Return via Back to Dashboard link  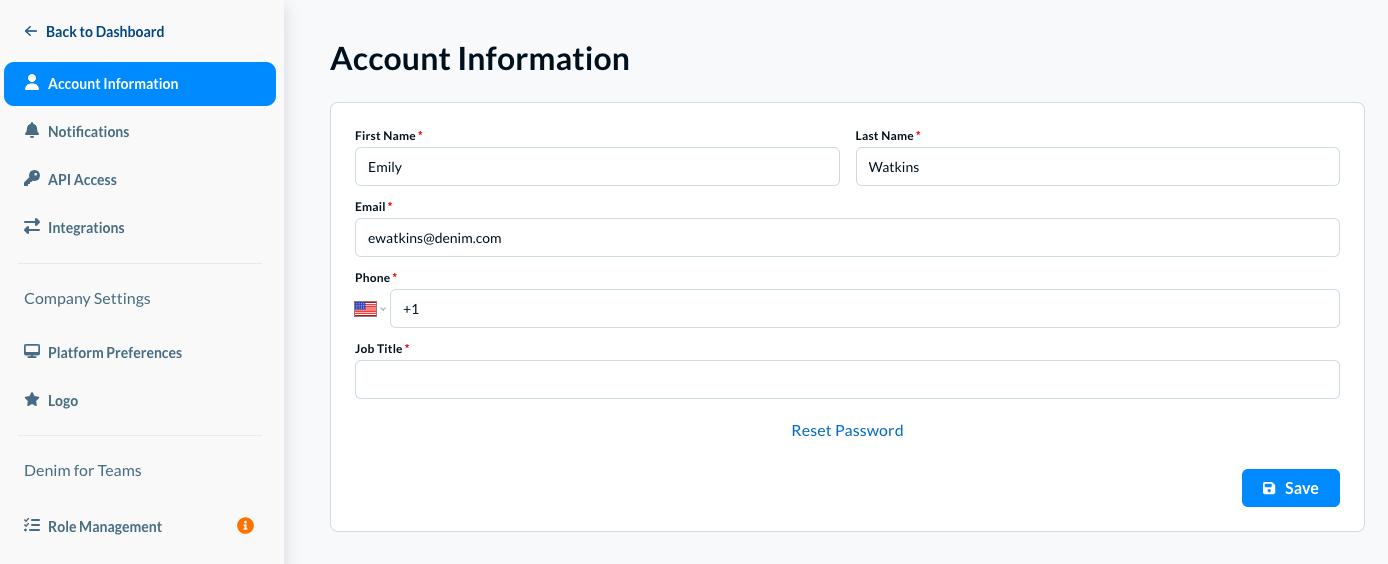105,32
